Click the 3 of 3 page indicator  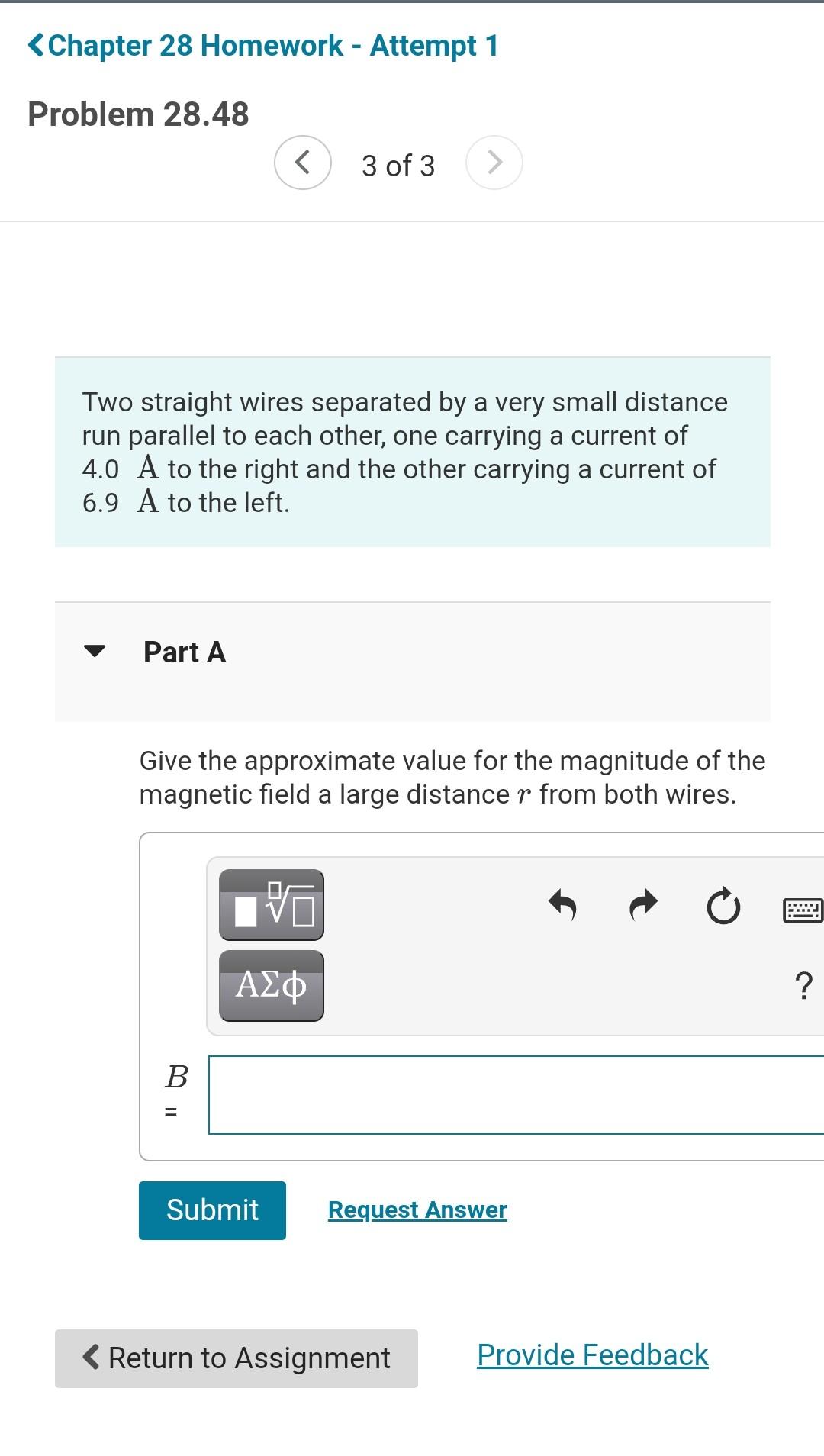pyautogui.click(x=398, y=165)
